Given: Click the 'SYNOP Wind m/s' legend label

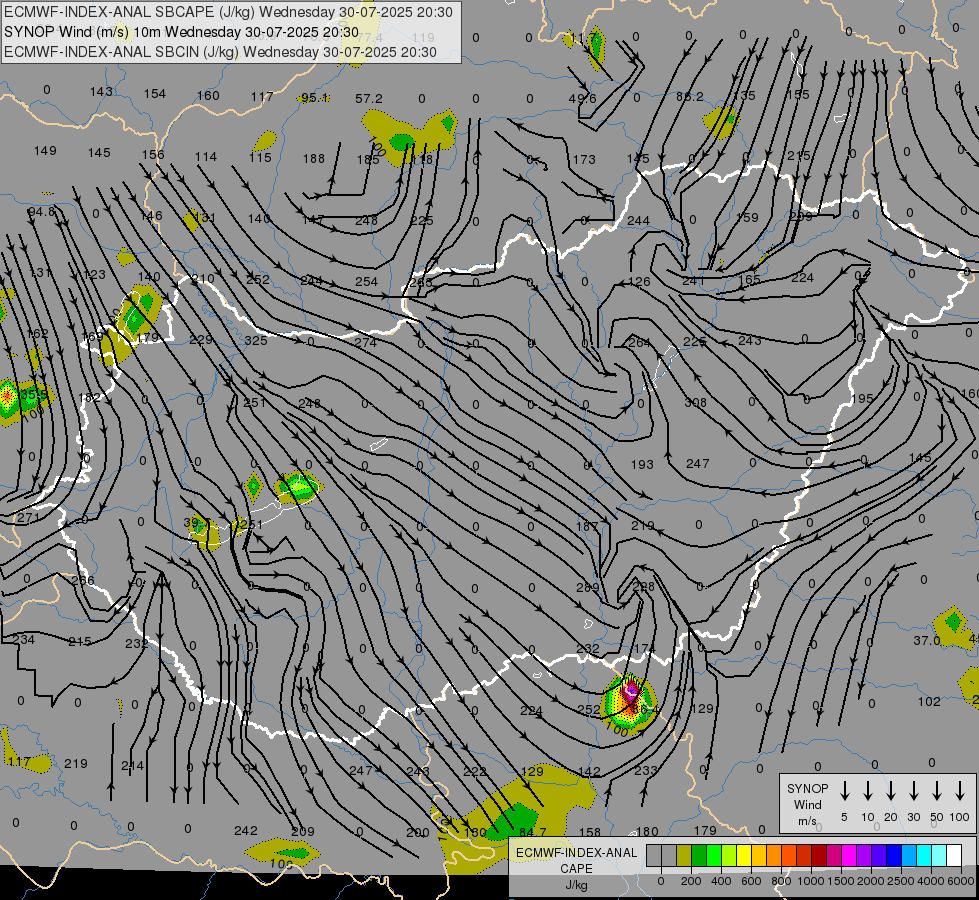Looking at the screenshot, I should pyautogui.click(x=807, y=805).
